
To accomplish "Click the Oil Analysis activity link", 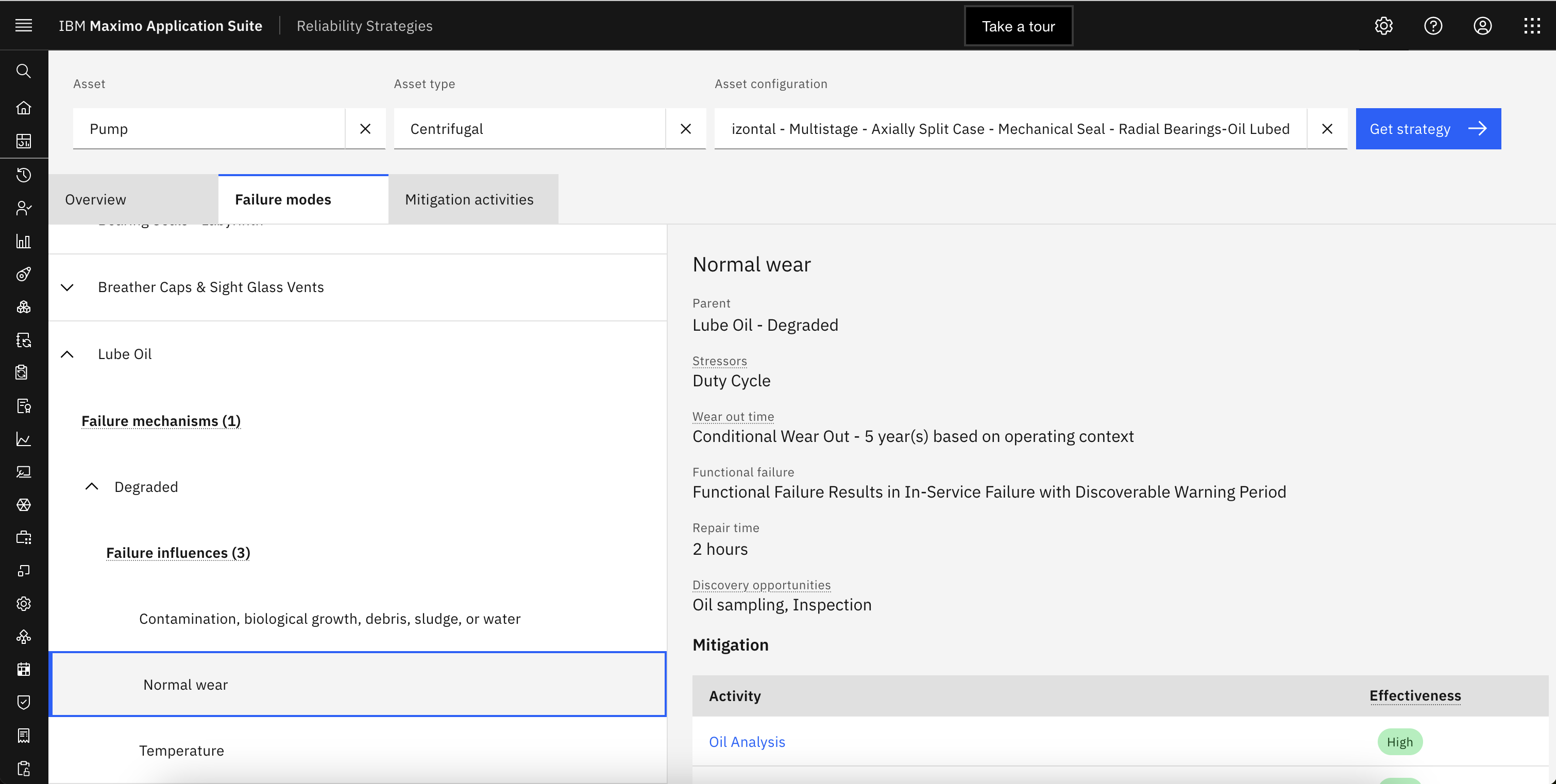I will pyautogui.click(x=747, y=742).
